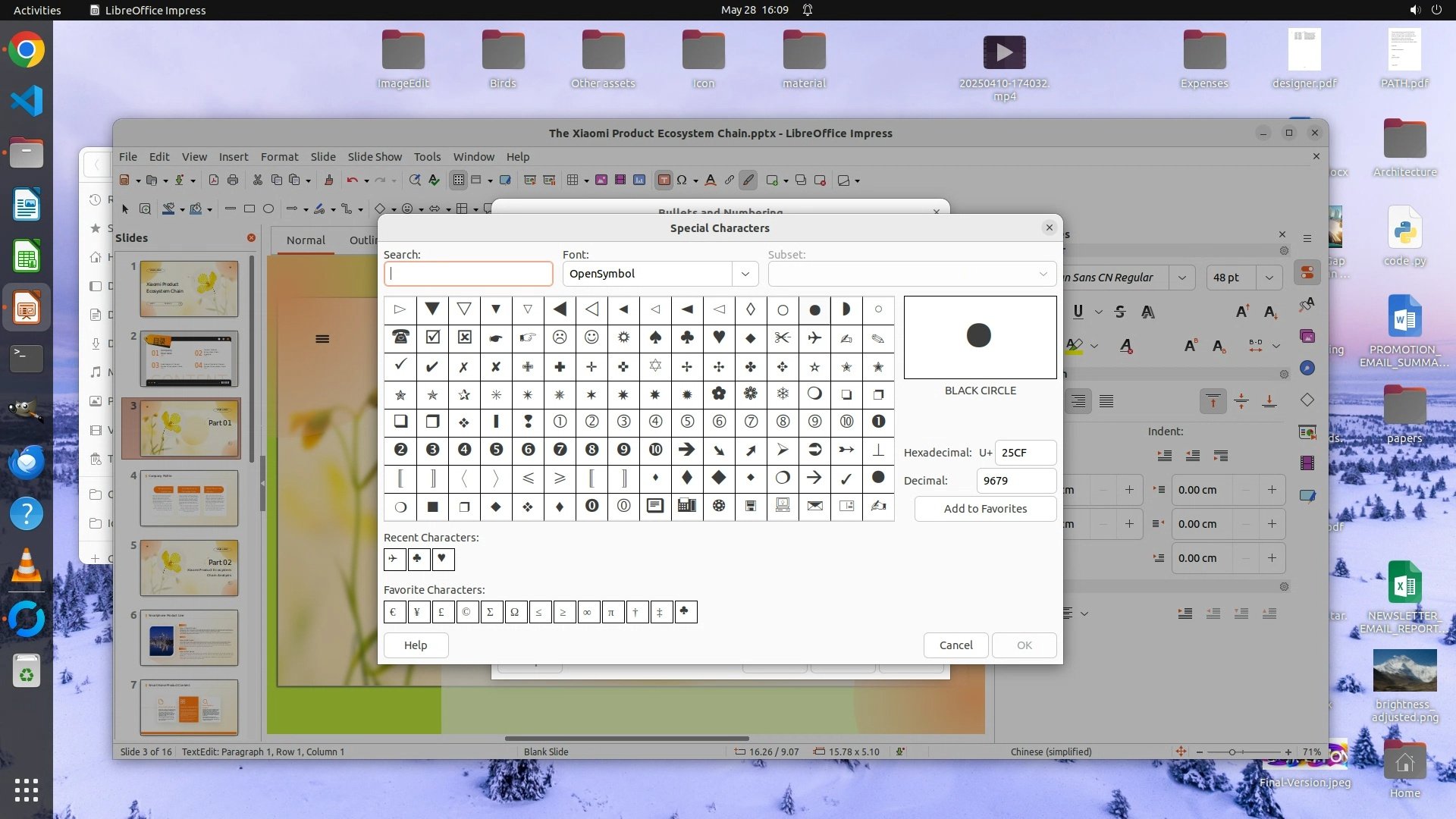Toggle the strikethrough formatting button
The height and width of the screenshot is (819, 1456).
1120,312
